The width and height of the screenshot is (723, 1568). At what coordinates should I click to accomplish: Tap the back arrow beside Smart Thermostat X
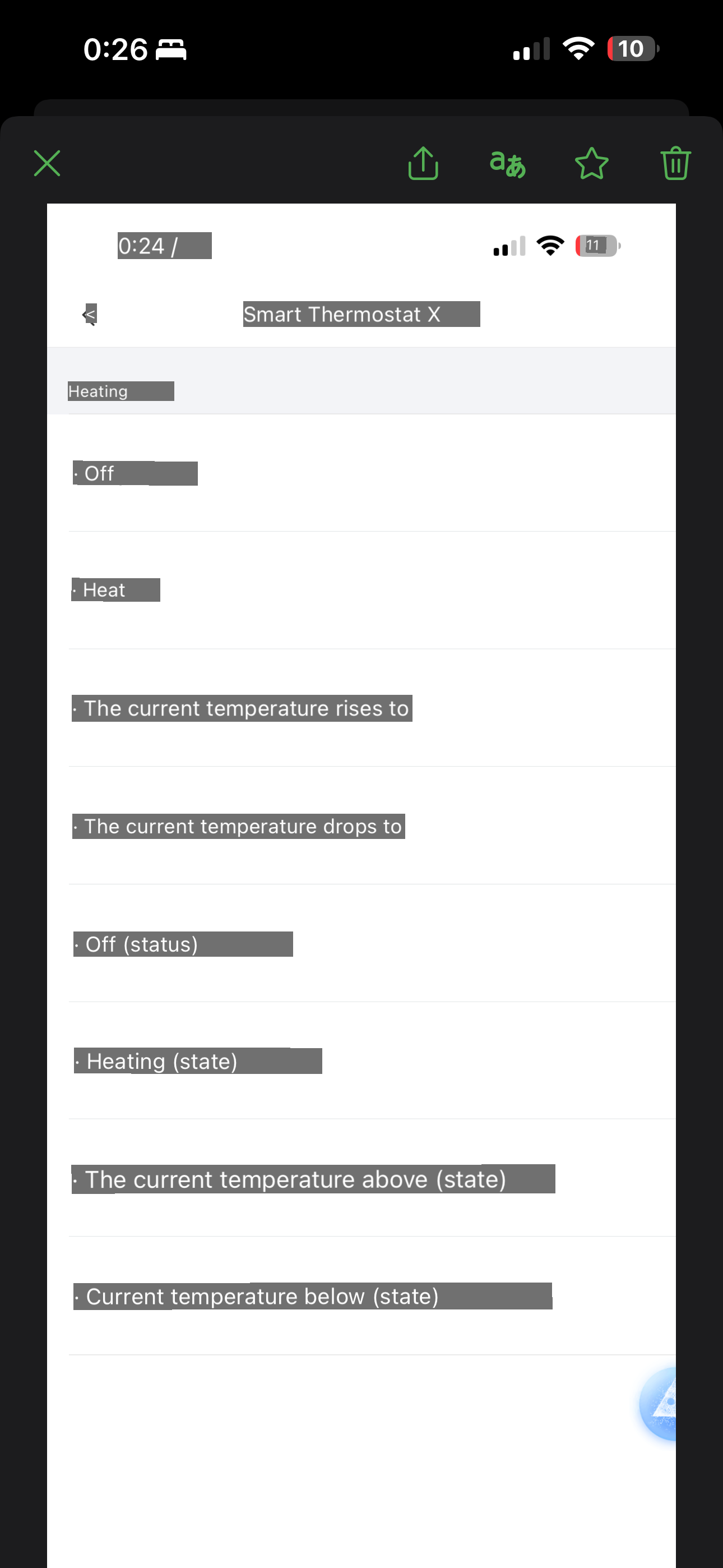coord(90,315)
